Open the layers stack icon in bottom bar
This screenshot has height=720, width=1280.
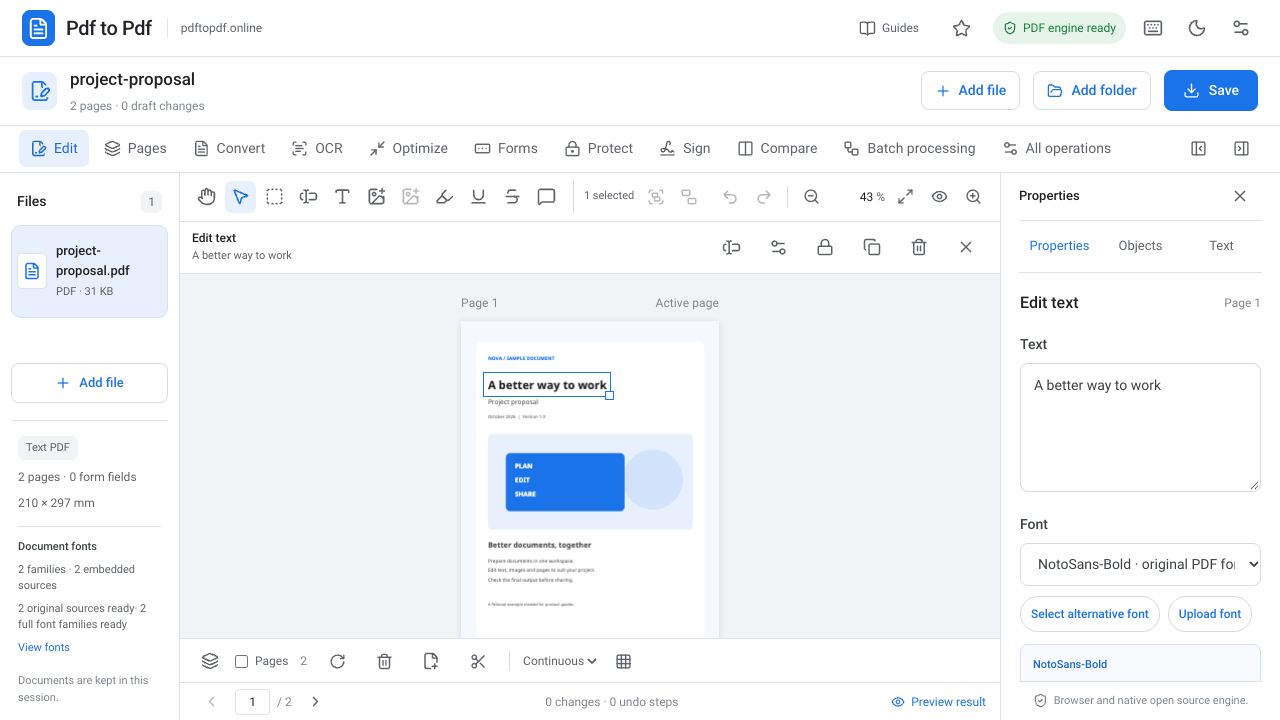click(210, 661)
